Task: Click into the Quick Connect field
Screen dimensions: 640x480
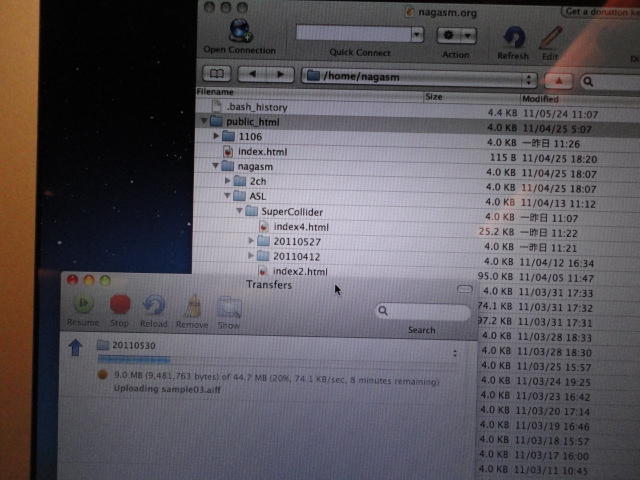Action: tap(353, 33)
